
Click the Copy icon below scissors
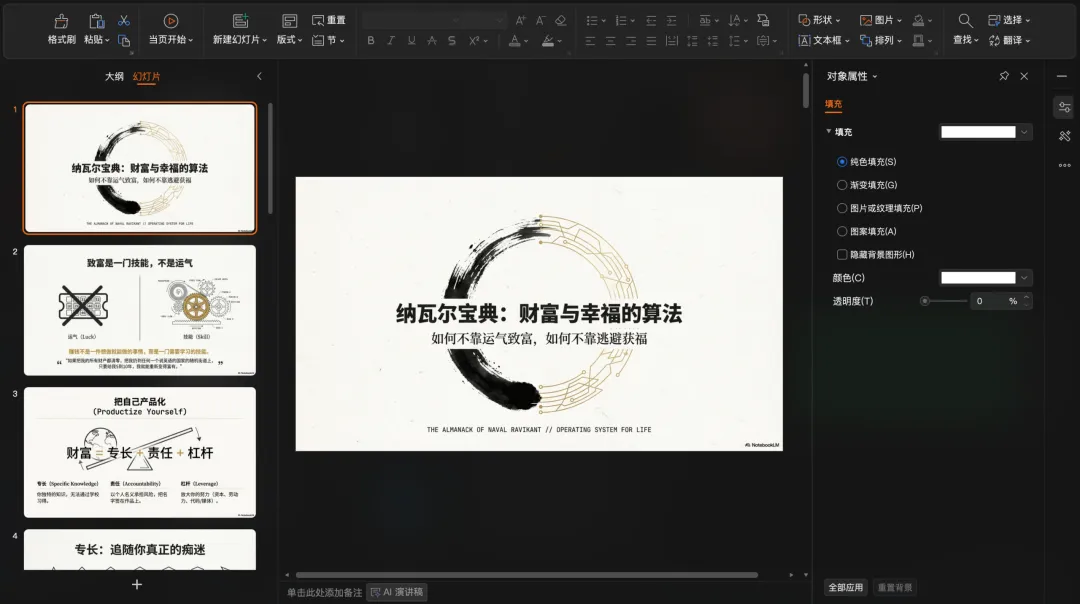click(124, 41)
